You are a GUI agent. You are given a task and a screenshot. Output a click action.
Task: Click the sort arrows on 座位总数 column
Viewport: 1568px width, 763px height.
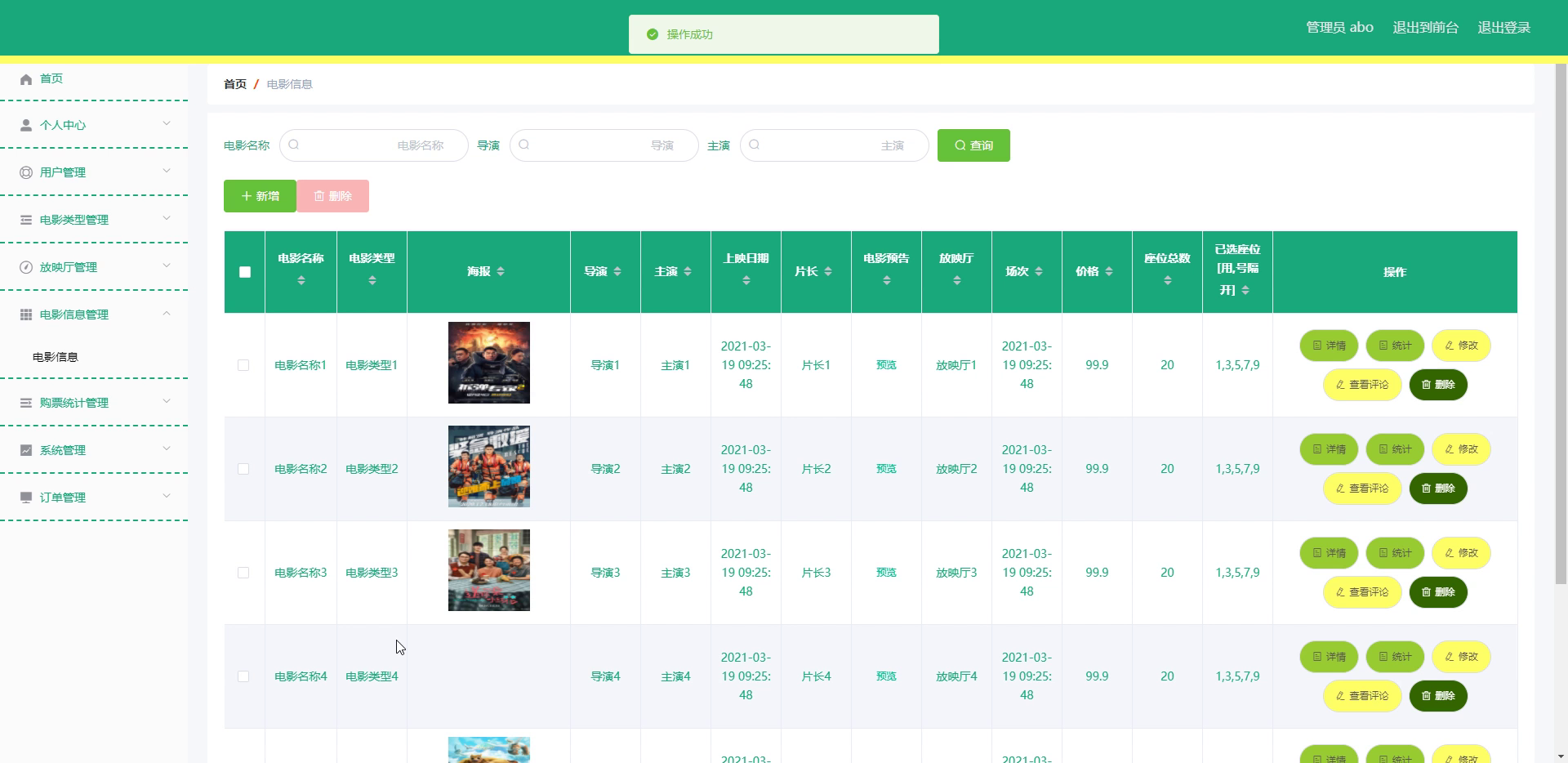pos(1168,281)
